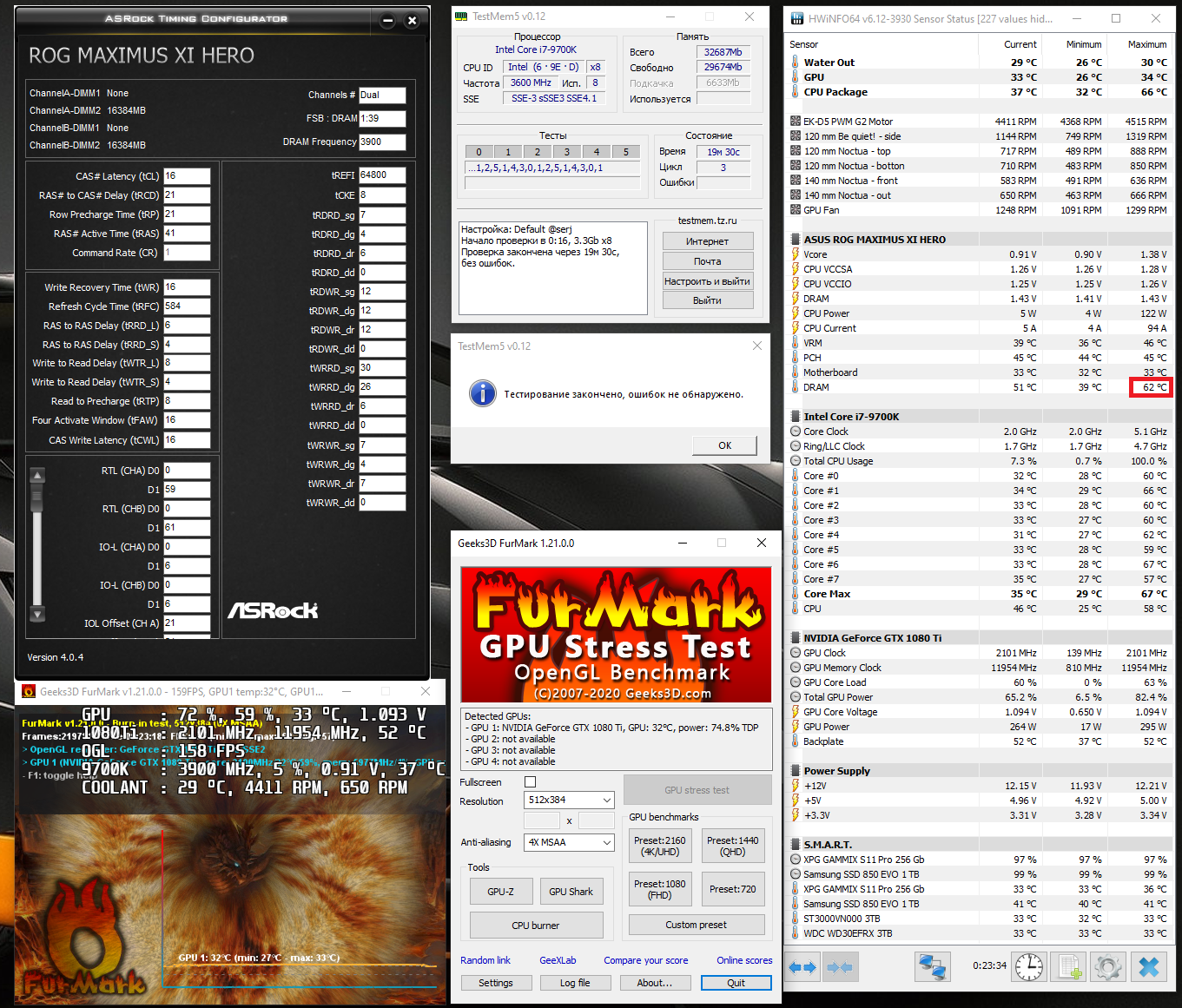
Task: Run Preset:1440 (QHD) benchmark
Action: tap(733, 847)
